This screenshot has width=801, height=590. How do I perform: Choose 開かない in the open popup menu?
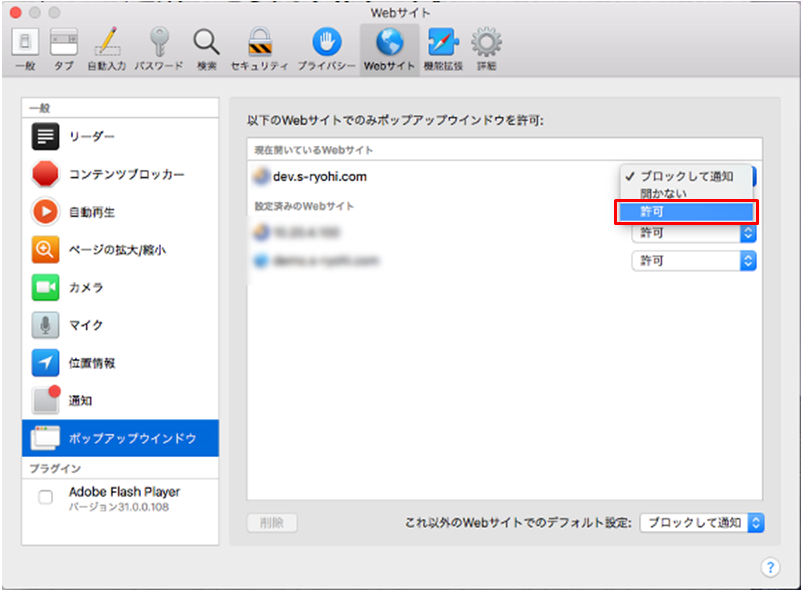point(686,194)
